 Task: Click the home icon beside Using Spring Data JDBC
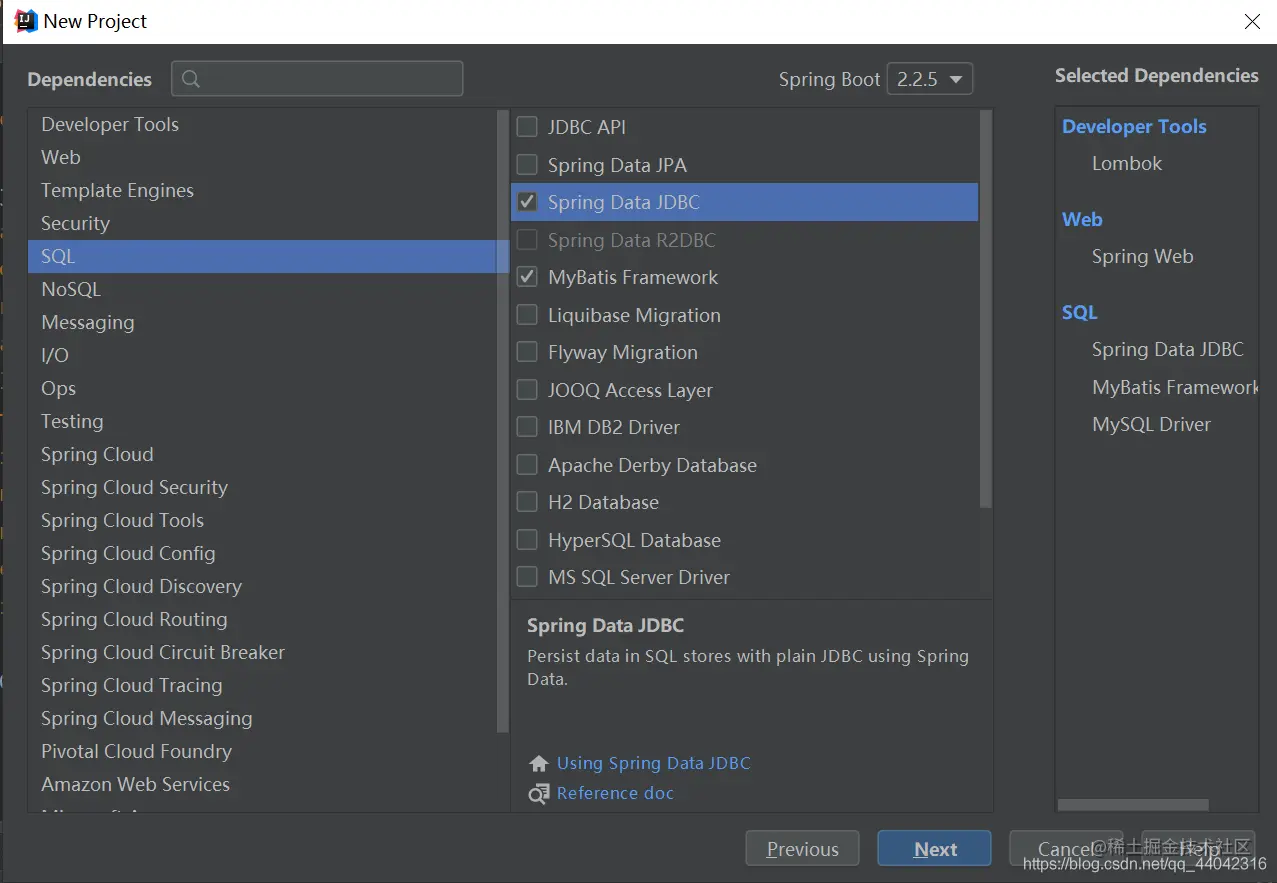(x=539, y=764)
